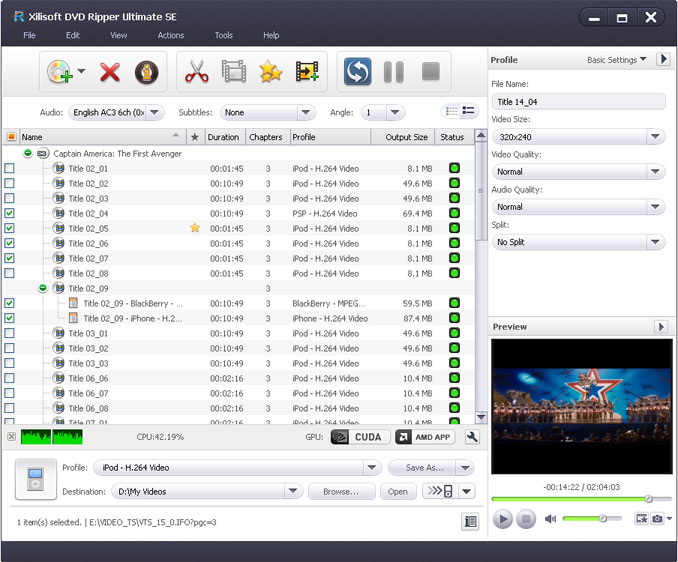Start ripping with the blue Convert button
Image resolution: width=678 pixels, height=562 pixels.
358,72
